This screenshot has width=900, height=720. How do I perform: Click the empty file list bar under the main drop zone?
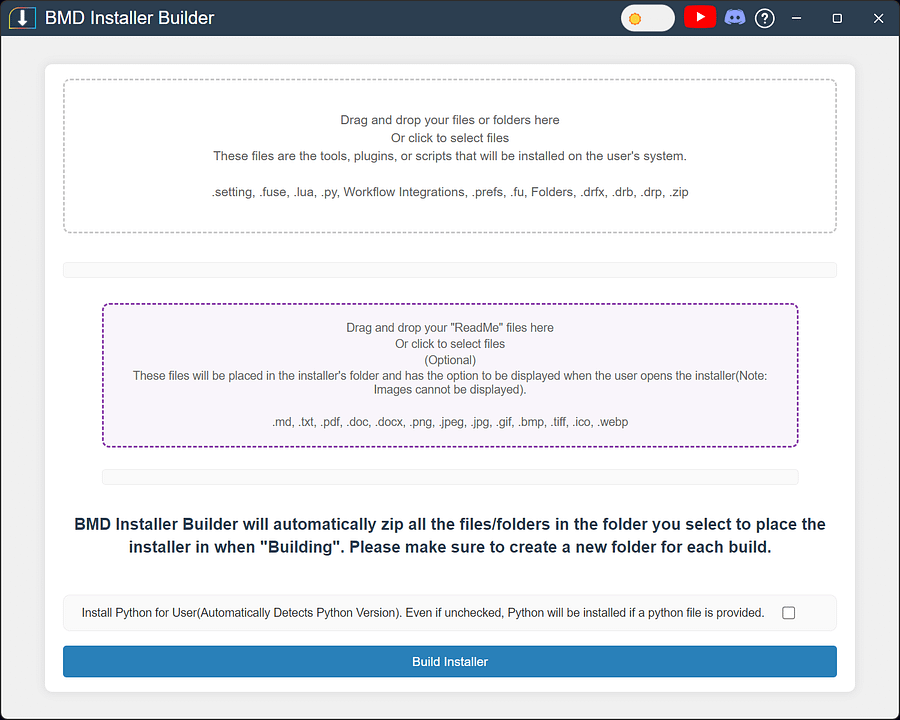click(x=450, y=270)
